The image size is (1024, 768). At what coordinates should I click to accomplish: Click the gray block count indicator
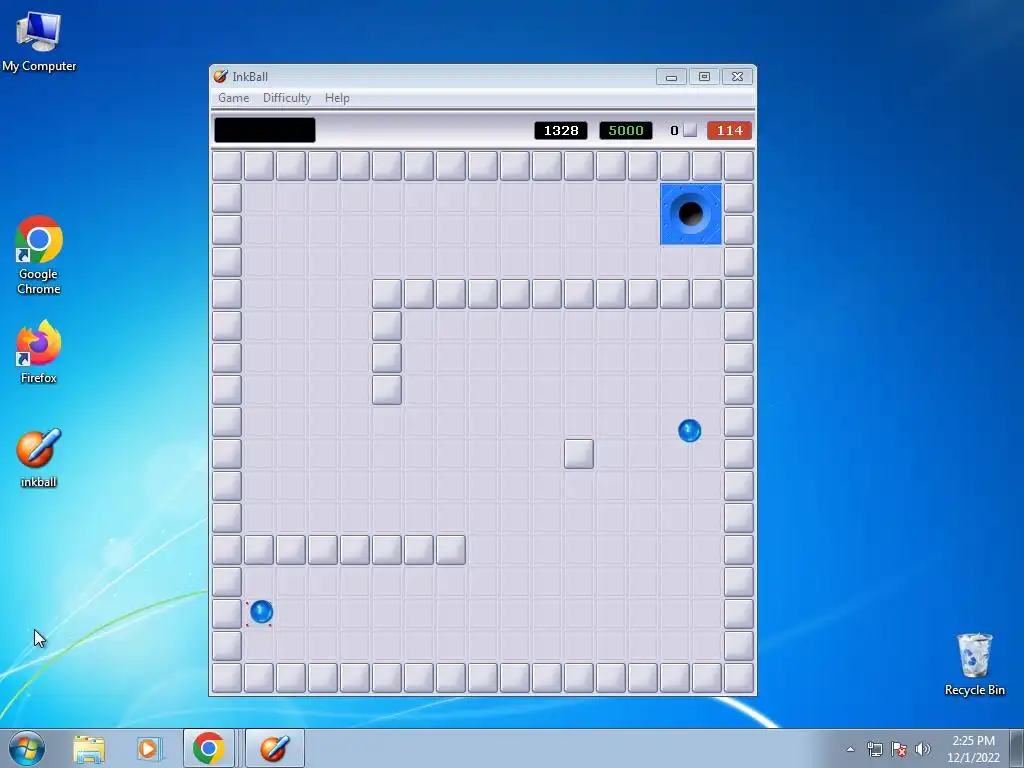[684, 131]
